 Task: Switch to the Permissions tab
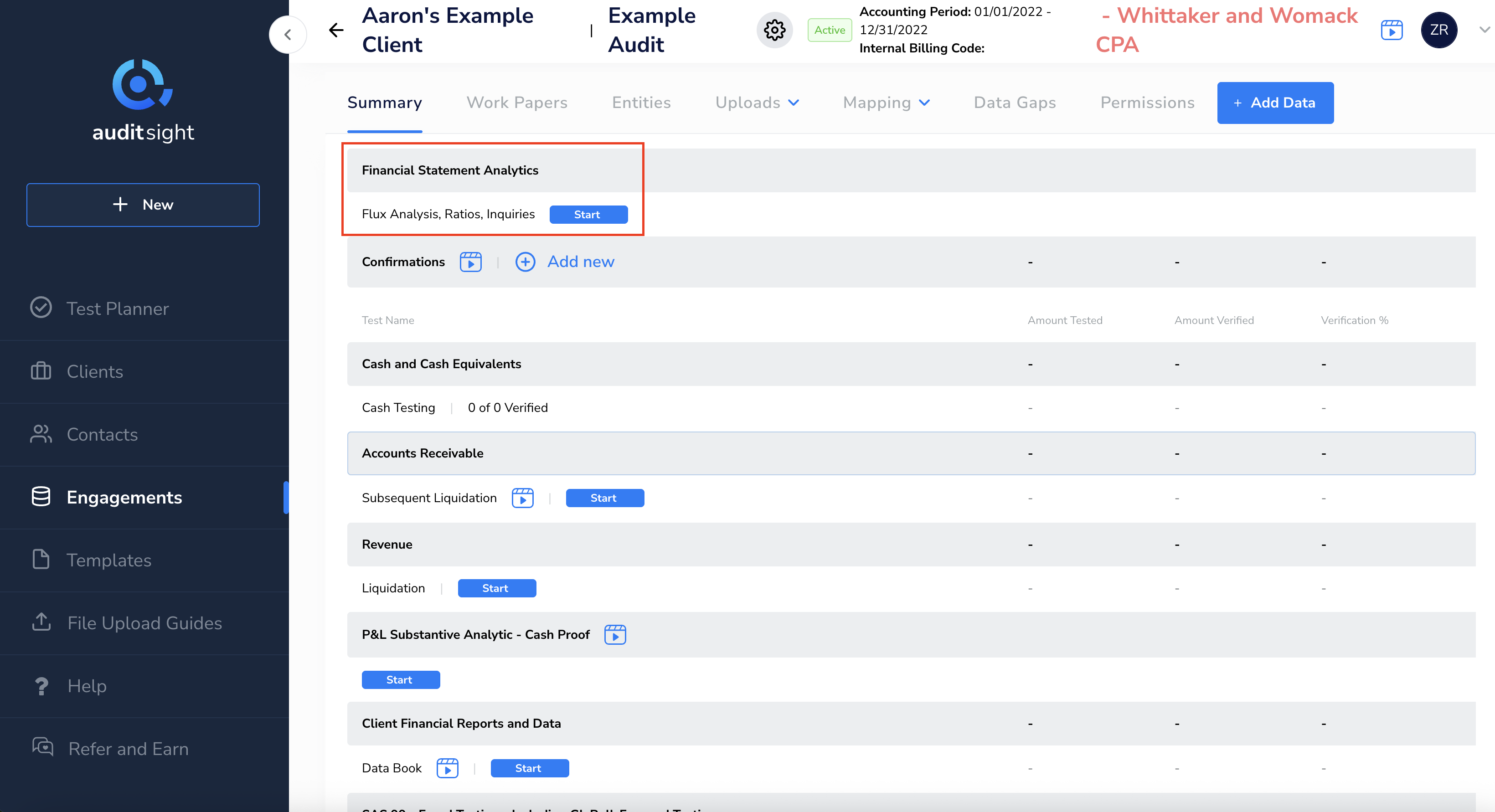coord(1147,103)
